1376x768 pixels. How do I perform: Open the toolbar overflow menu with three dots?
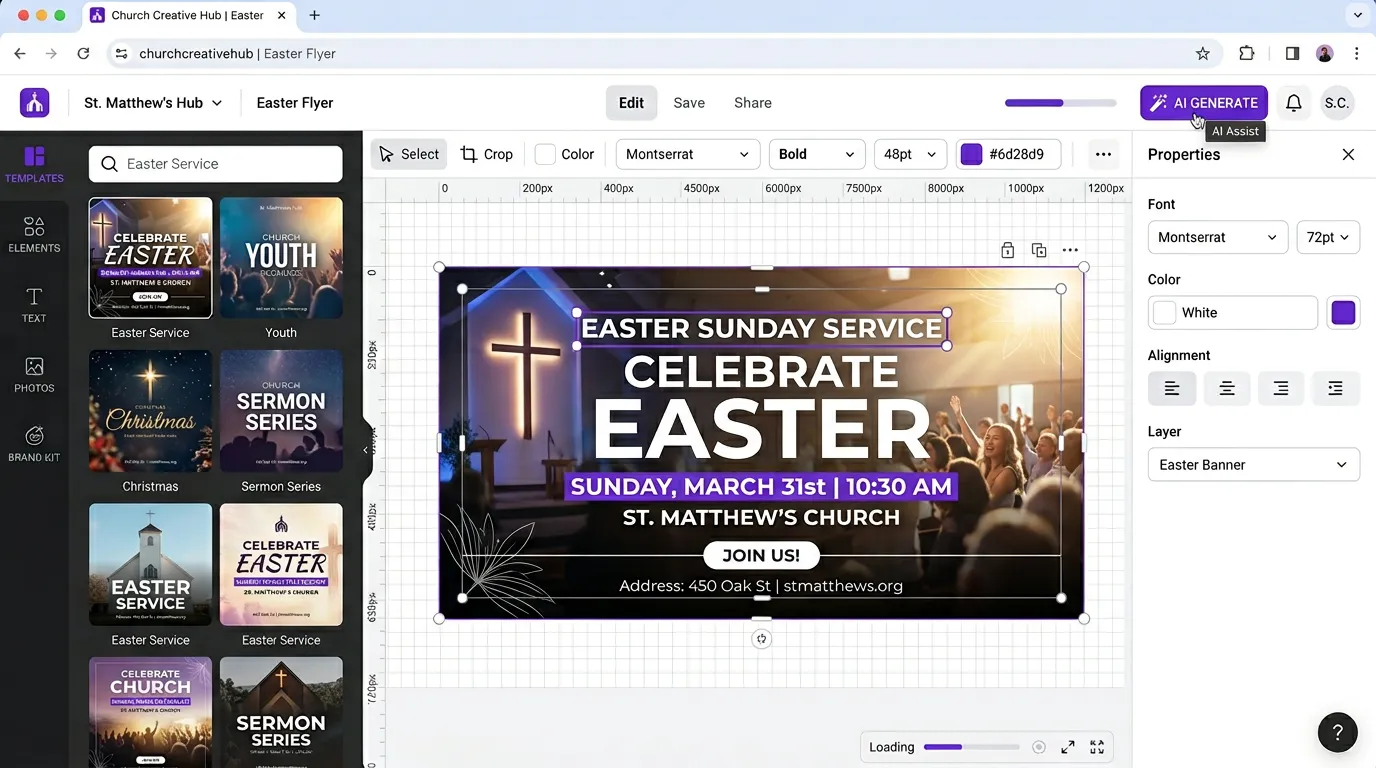tap(1103, 154)
